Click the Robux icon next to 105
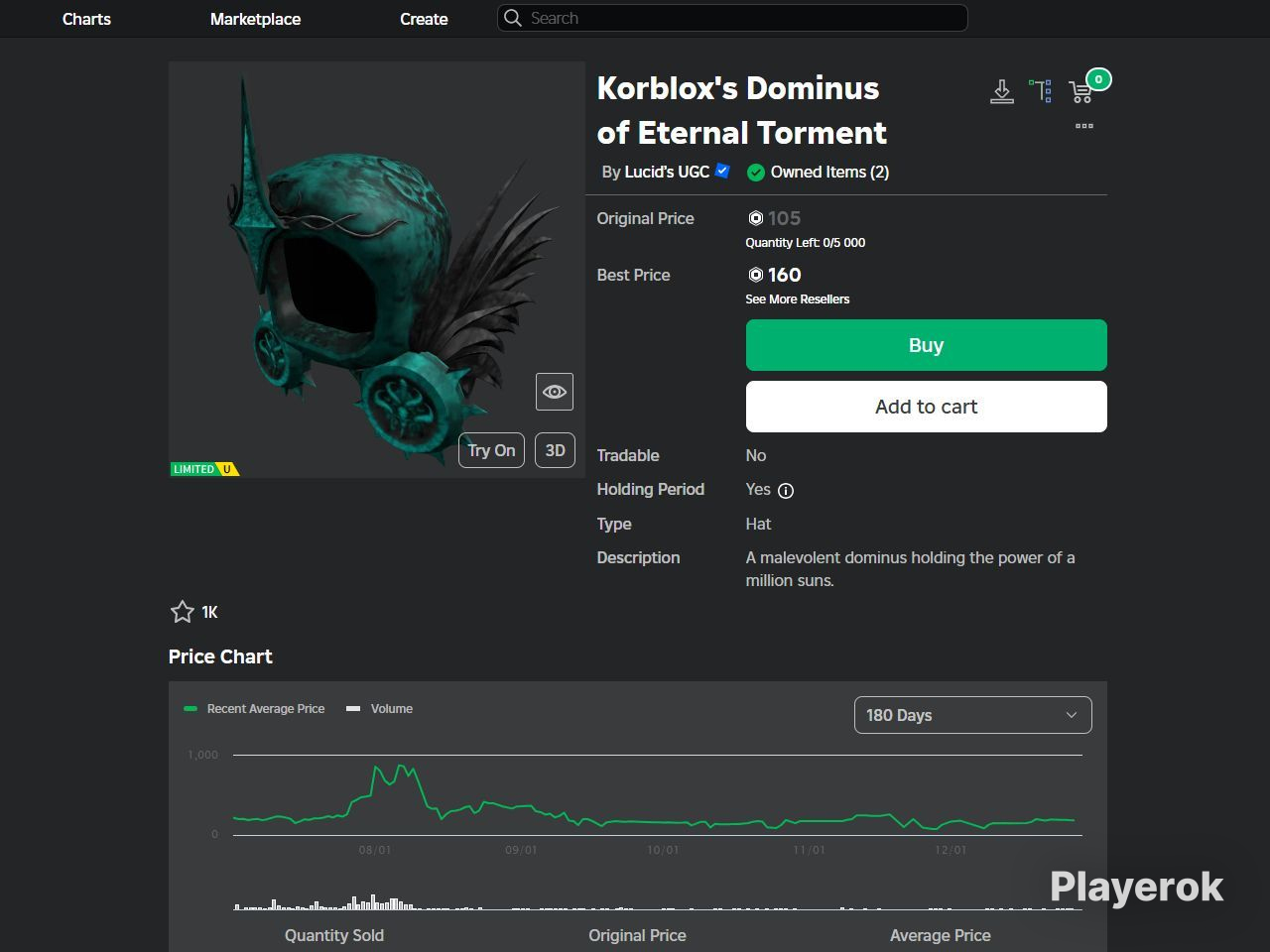The height and width of the screenshot is (952, 1270). [x=755, y=218]
